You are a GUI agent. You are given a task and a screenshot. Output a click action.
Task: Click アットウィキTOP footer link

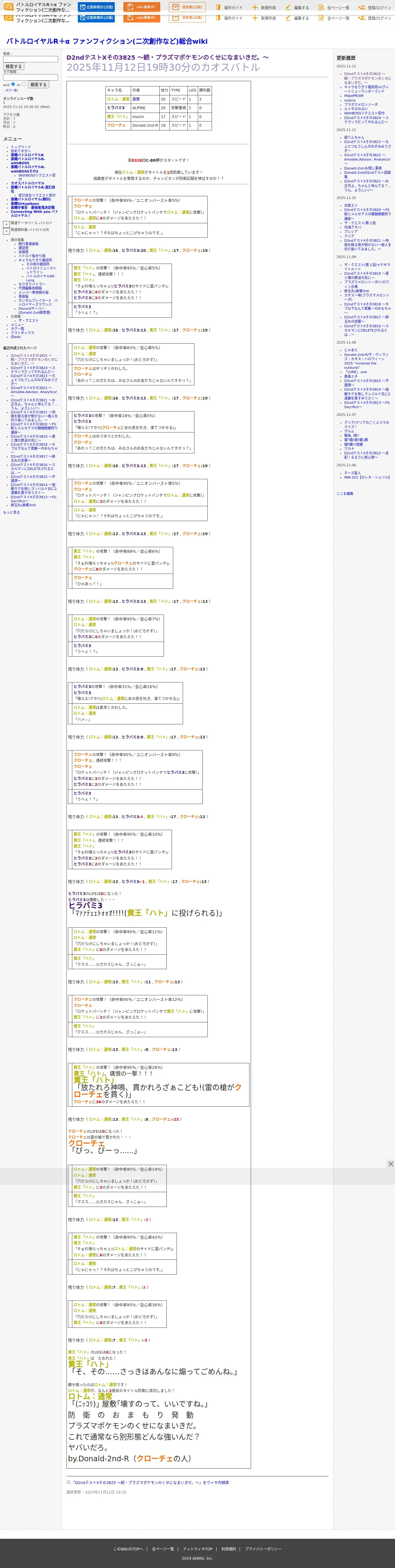pos(198,1549)
